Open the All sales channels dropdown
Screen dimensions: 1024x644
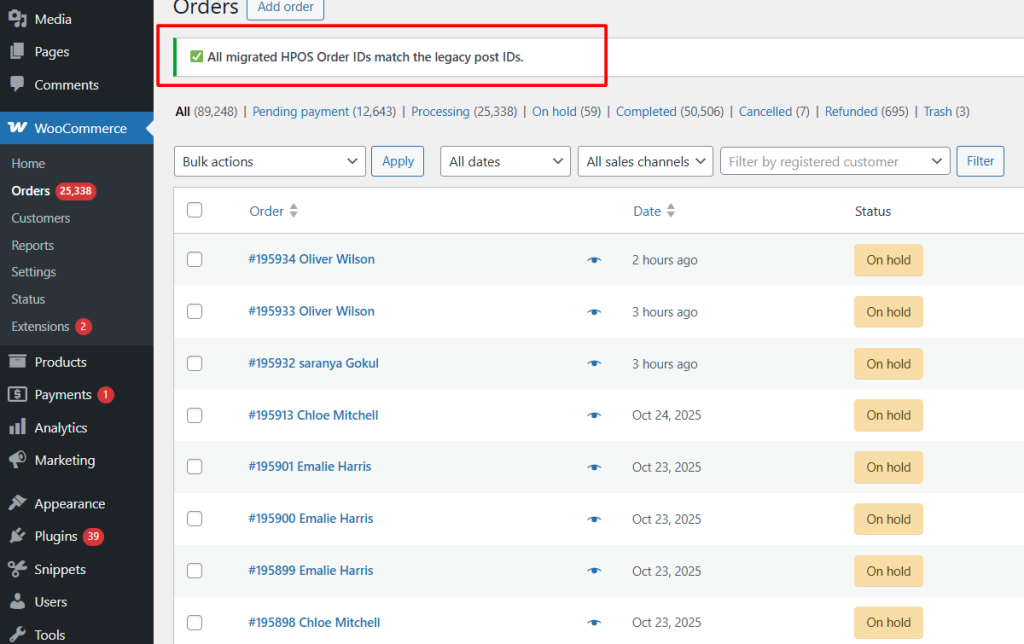click(645, 161)
